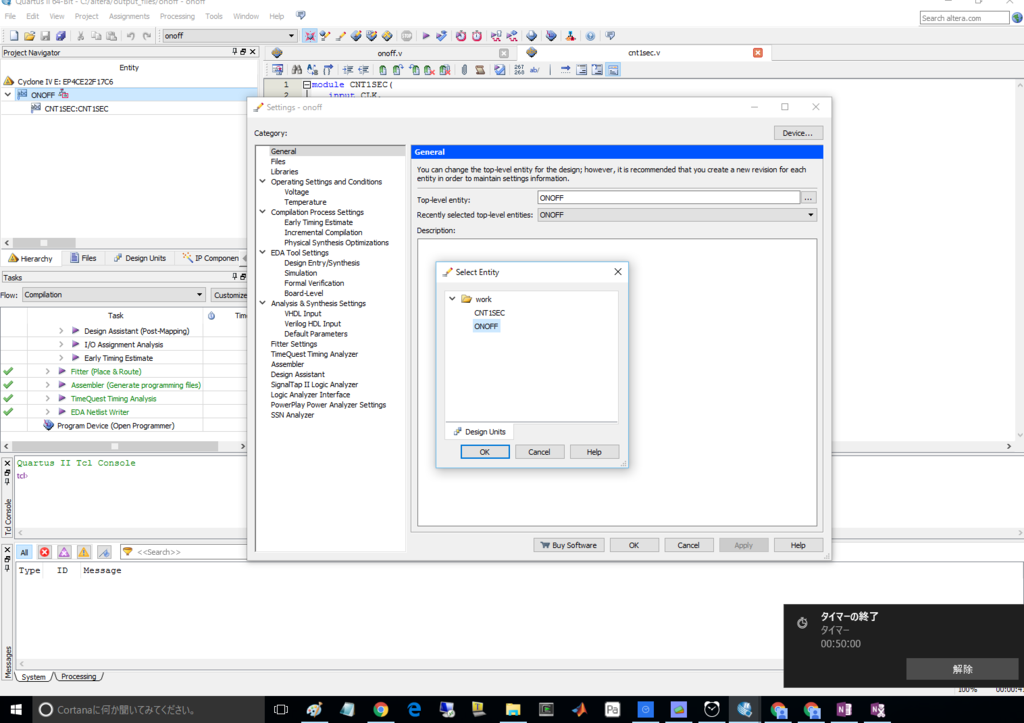This screenshot has width=1024, height=723.
Task: Open the Flow Compilation dropdown
Action: tap(199, 295)
